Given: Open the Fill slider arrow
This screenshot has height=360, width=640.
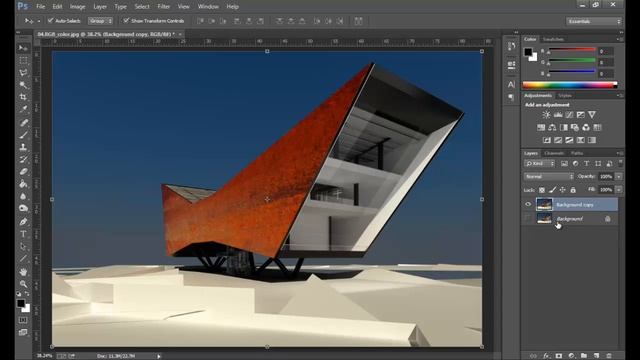Looking at the screenshot, I should click(619, 190).
